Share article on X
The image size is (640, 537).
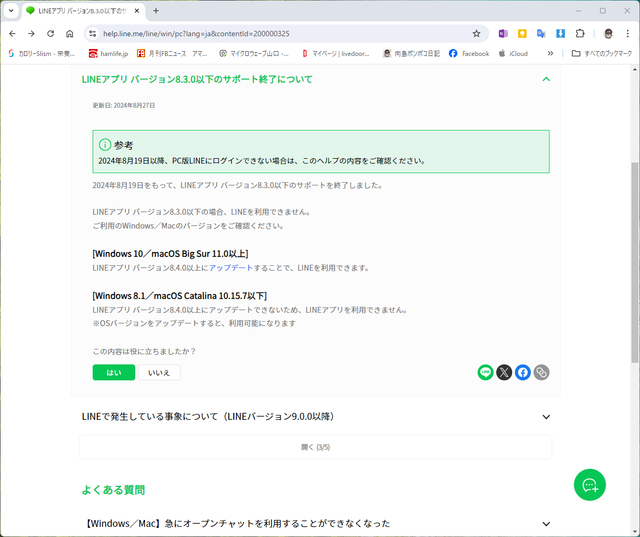[x=504, y=372]
